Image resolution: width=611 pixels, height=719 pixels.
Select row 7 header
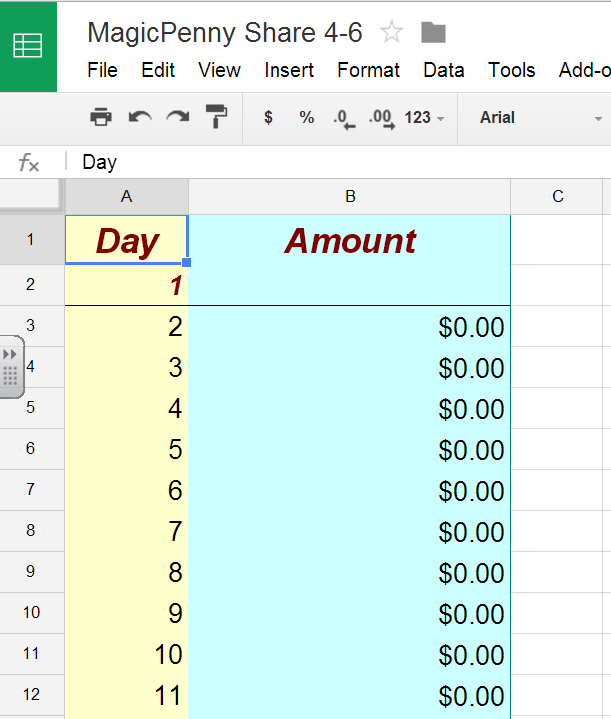point(31,490)
